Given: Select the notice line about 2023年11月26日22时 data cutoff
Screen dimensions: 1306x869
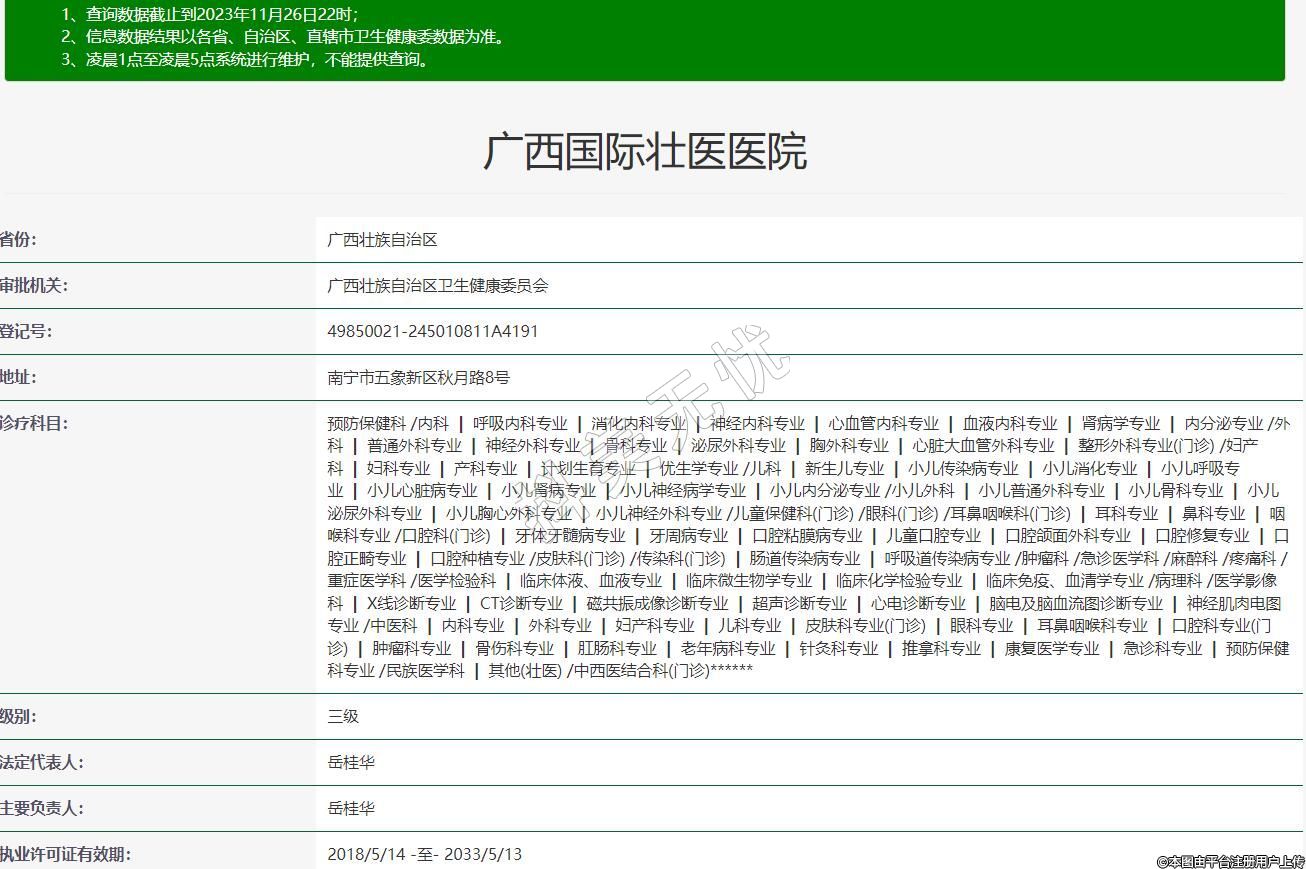Looking at the screenshot, I should coord(209,14).
